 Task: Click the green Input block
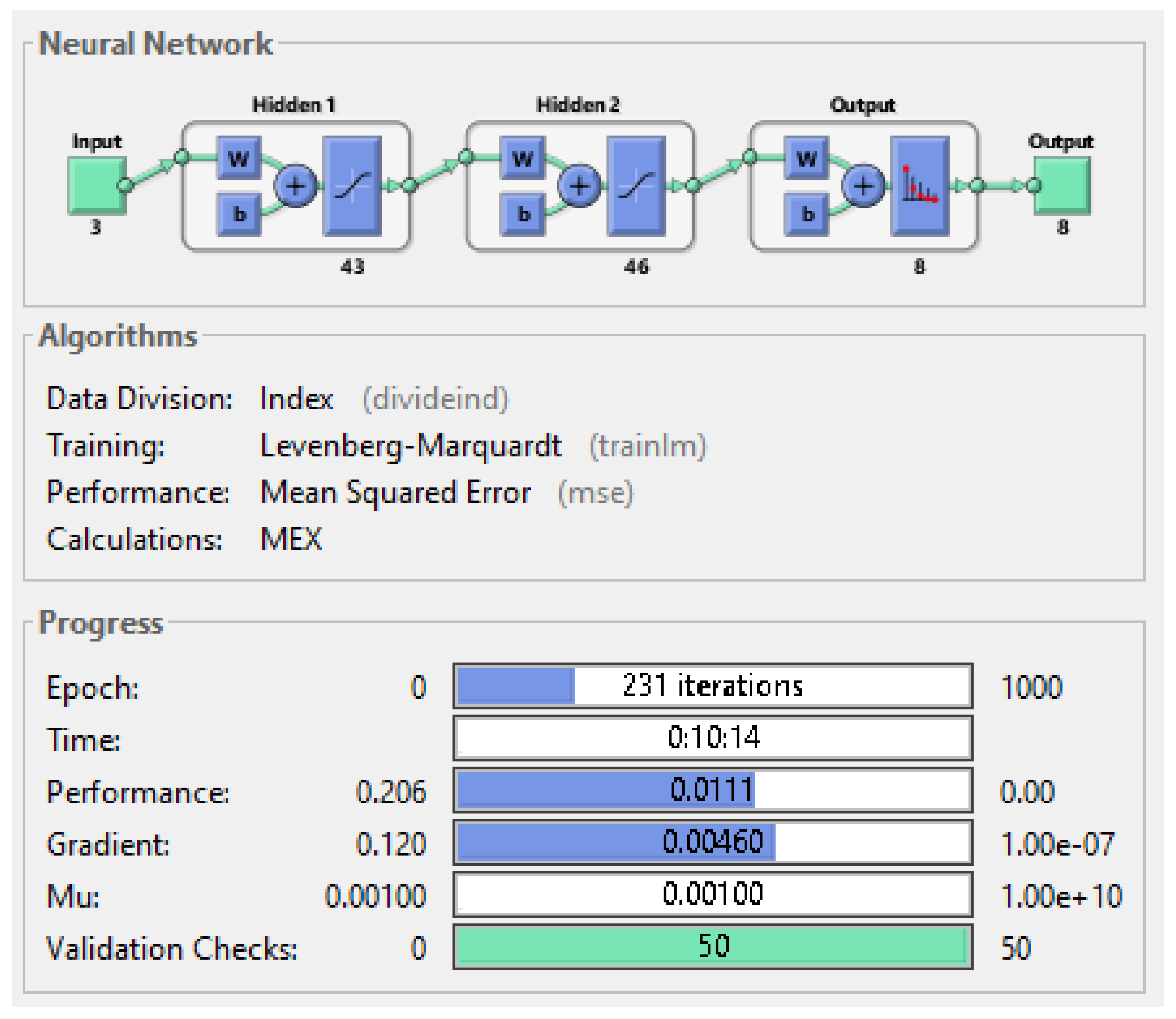tap(97, 186)
